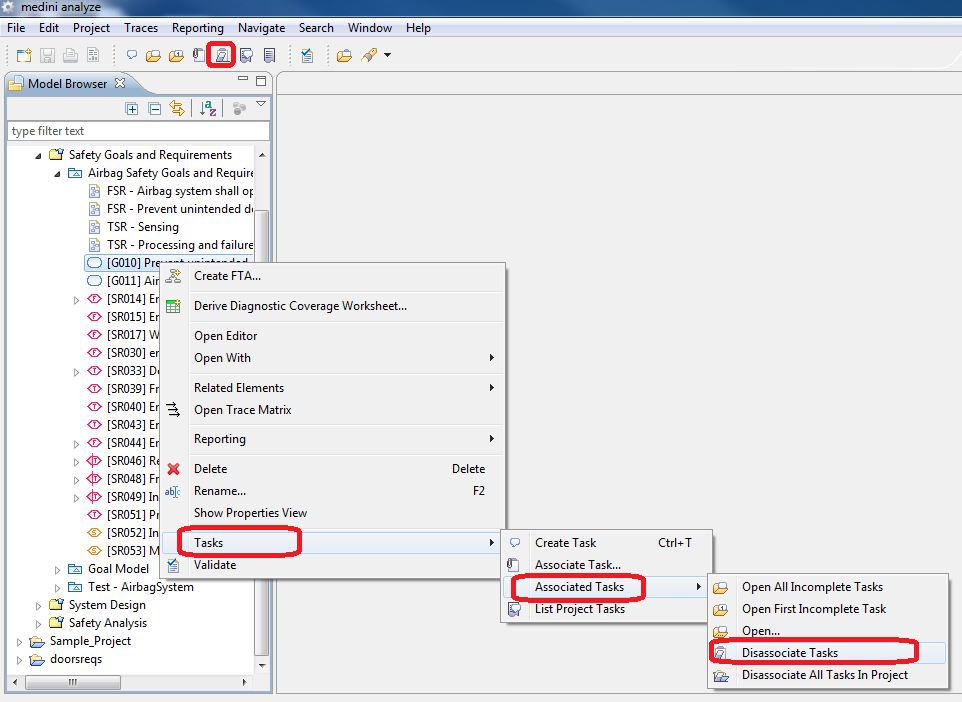Image resolution: width=962 pixels, height=702 pixels.
Task: Click Collapse All in Model Browser
Action: (x=154, y=108)
